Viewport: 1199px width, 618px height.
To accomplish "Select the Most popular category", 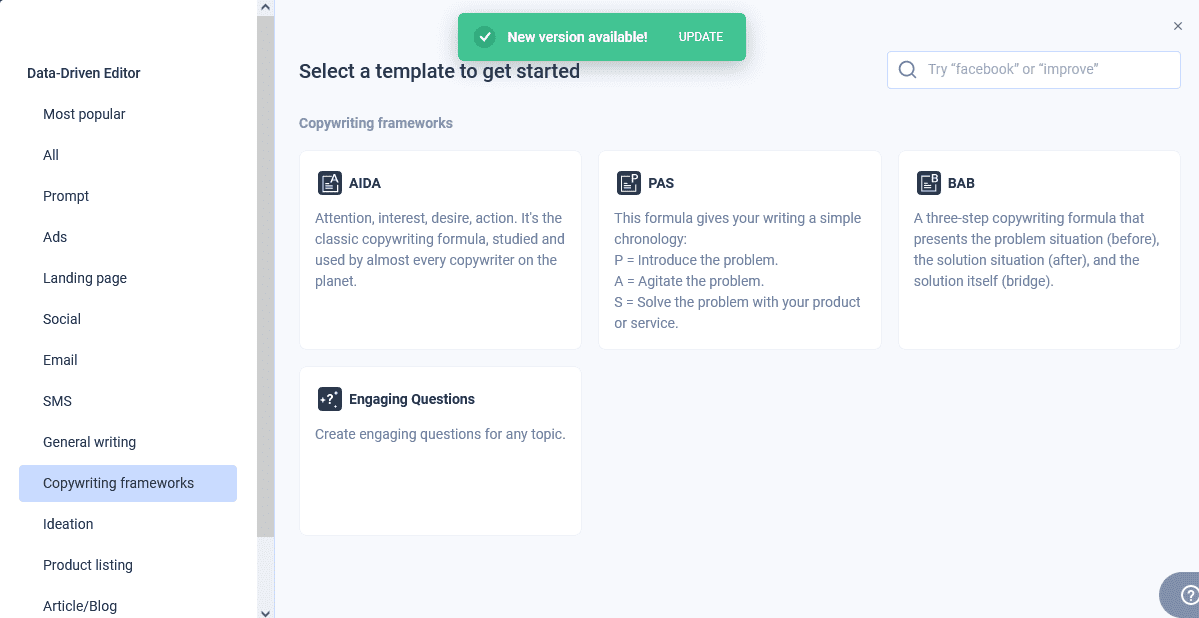I will [84, 114].
